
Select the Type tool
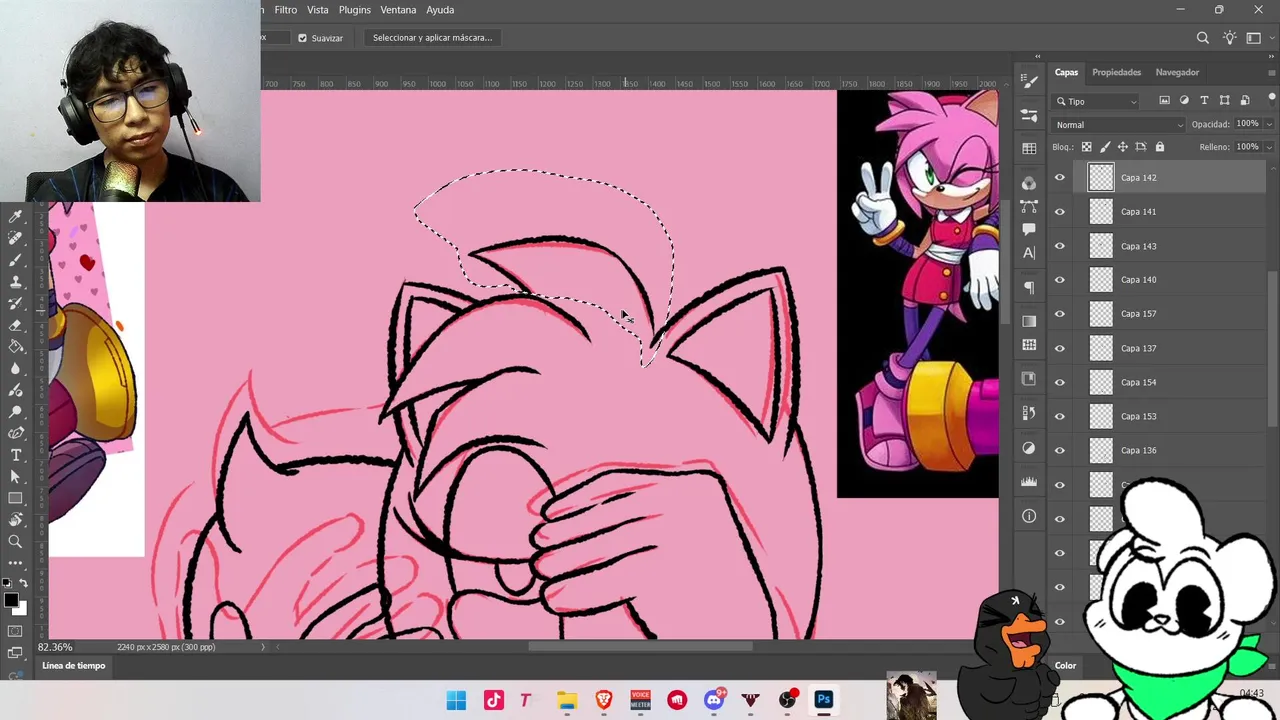[x=15, y=455]
